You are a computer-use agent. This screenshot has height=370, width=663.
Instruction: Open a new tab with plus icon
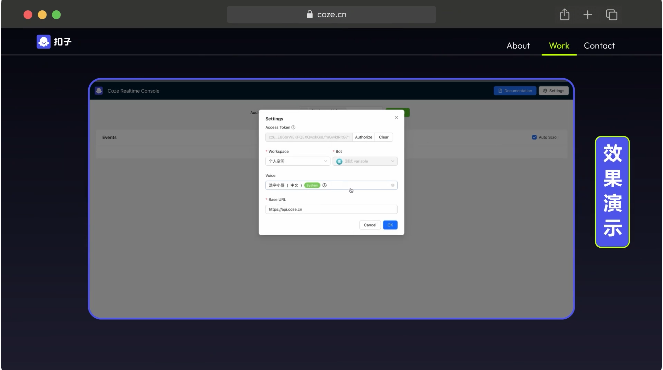pos(587,15)
